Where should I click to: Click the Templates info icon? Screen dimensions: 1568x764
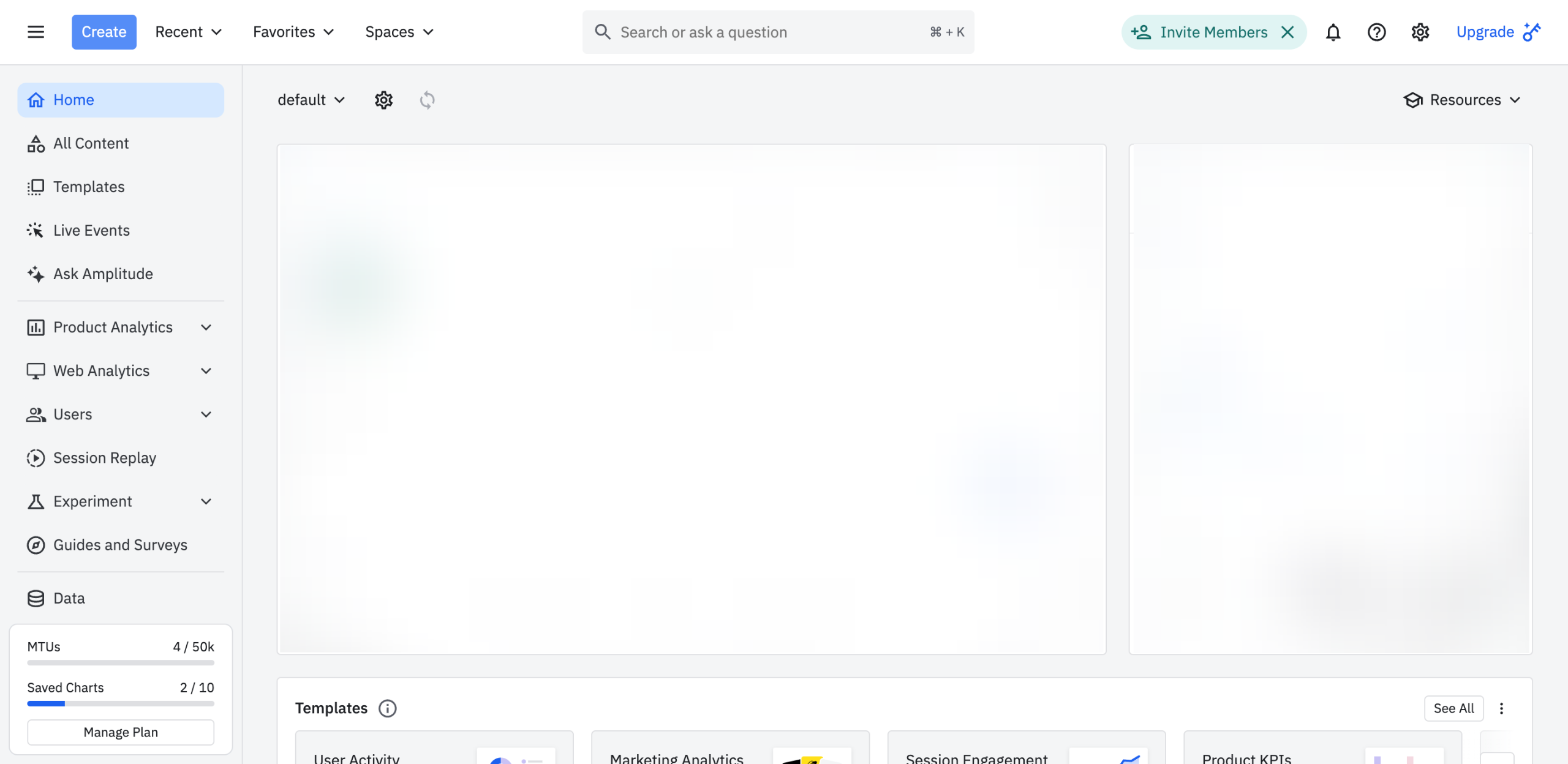(x=387, y=708)
